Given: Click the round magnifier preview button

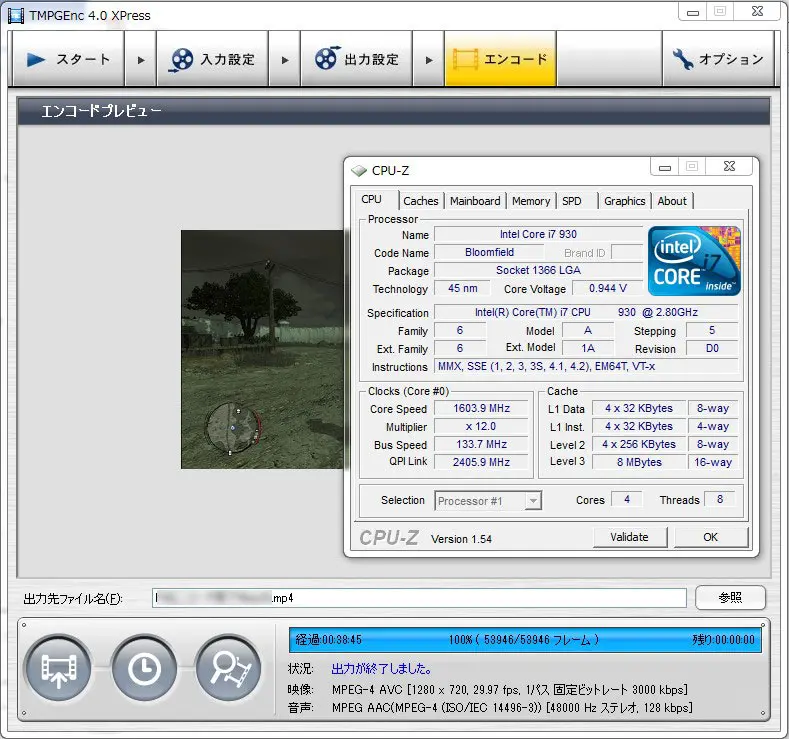Looking at the screenshot, I should (229, 669).
